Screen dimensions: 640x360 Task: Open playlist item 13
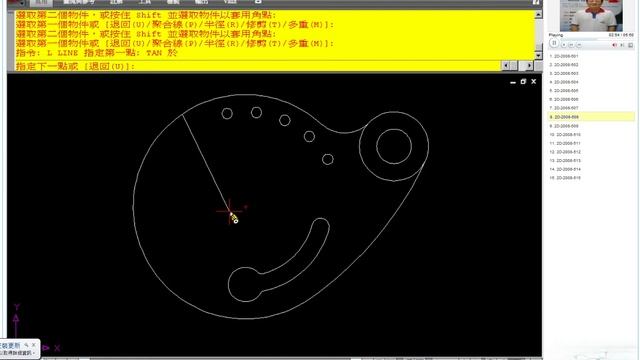(565, 160)
